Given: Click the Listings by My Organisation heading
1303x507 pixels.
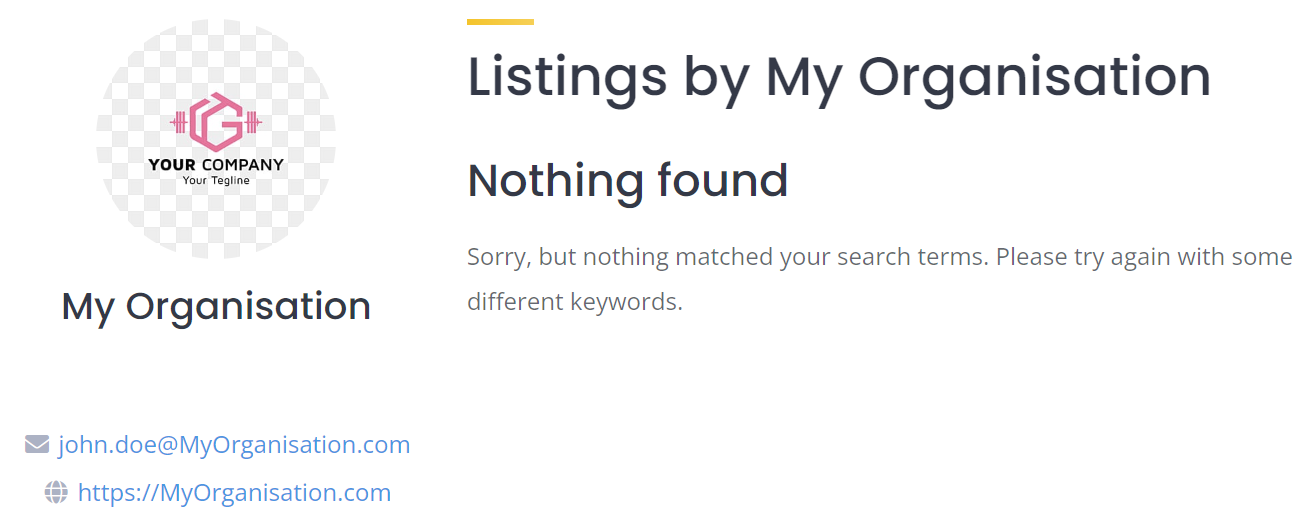Looking at the screenshot, I should pos(839,78).
